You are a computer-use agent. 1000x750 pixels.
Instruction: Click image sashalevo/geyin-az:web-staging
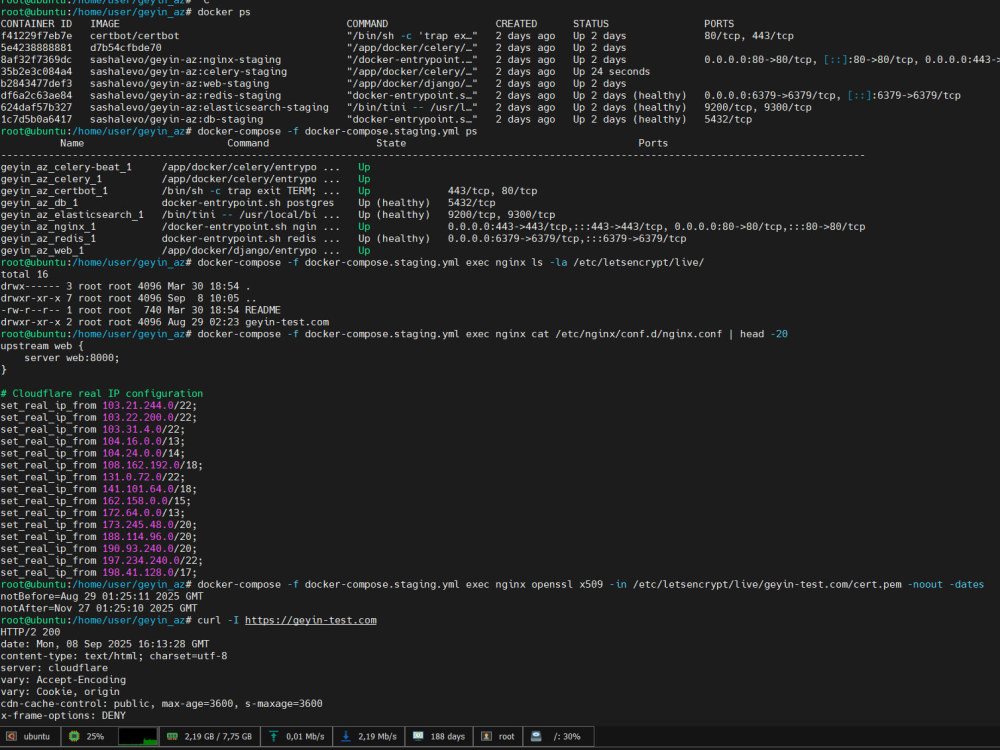pyautogui.click(x=179, y=84)
